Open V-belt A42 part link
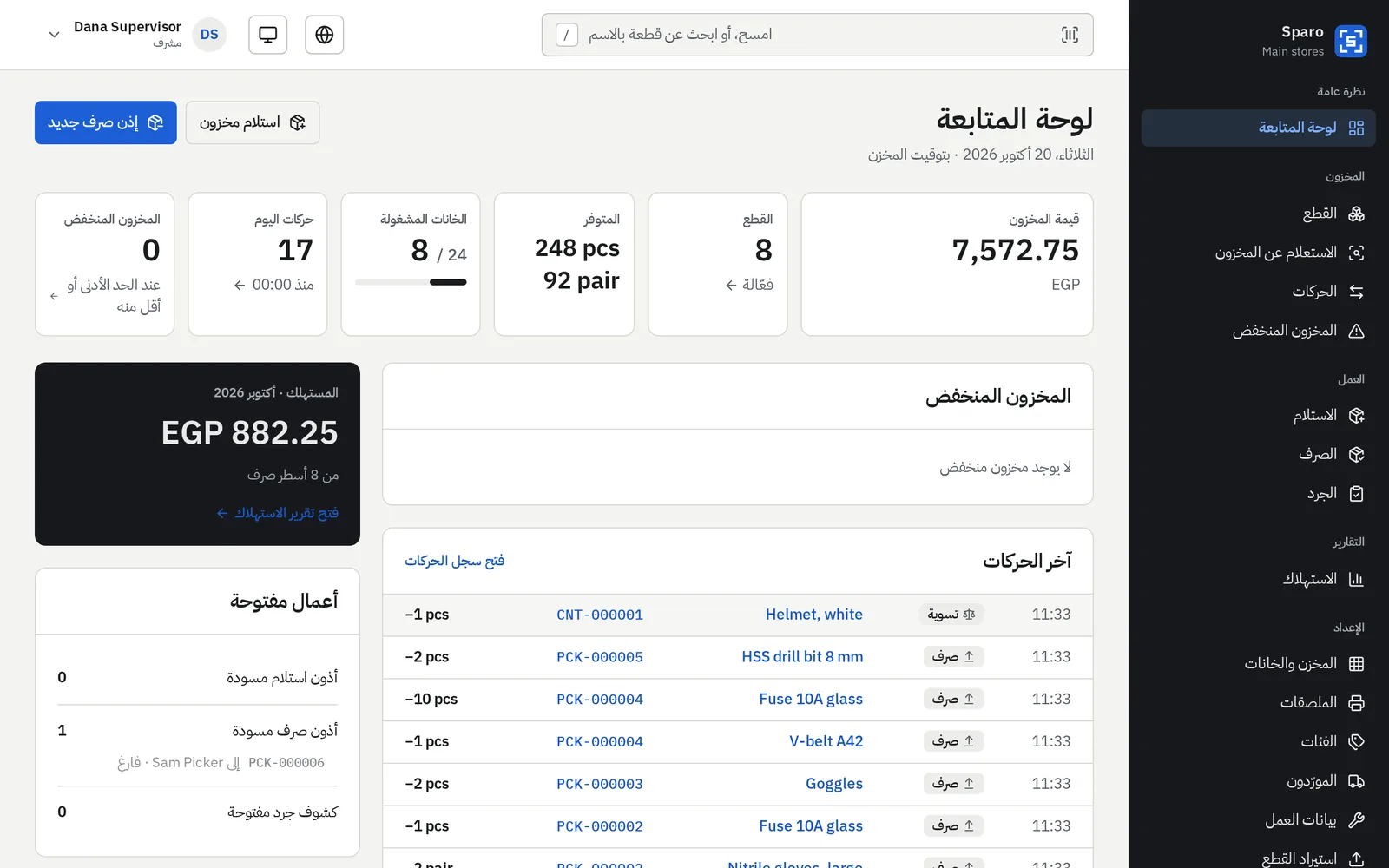The image size is (1389, 868). click(x=826, y=741)
